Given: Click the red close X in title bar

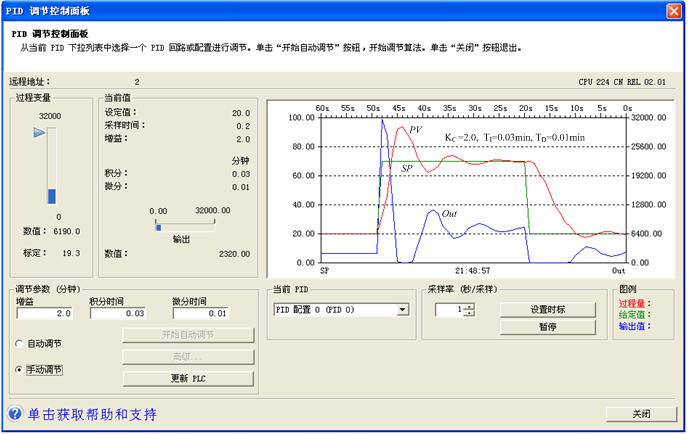Looking at the screenshot, I should 674,11.
